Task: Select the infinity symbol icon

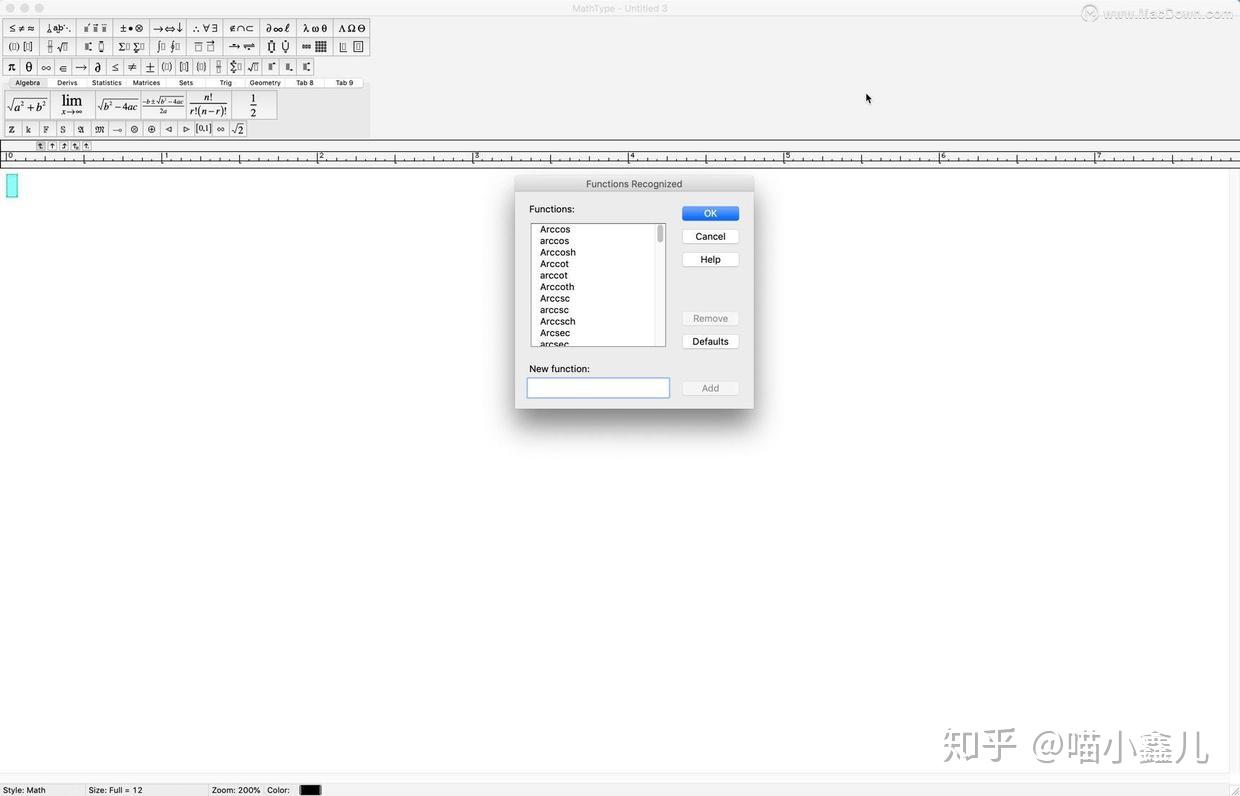Action: coord(45,67)
